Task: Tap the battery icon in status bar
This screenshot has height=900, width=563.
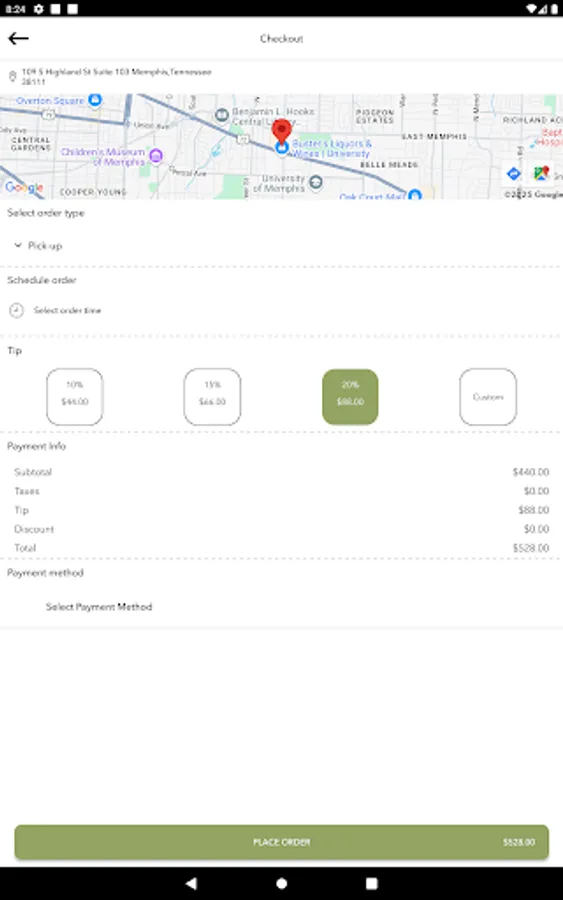Action: click(554, 9)
